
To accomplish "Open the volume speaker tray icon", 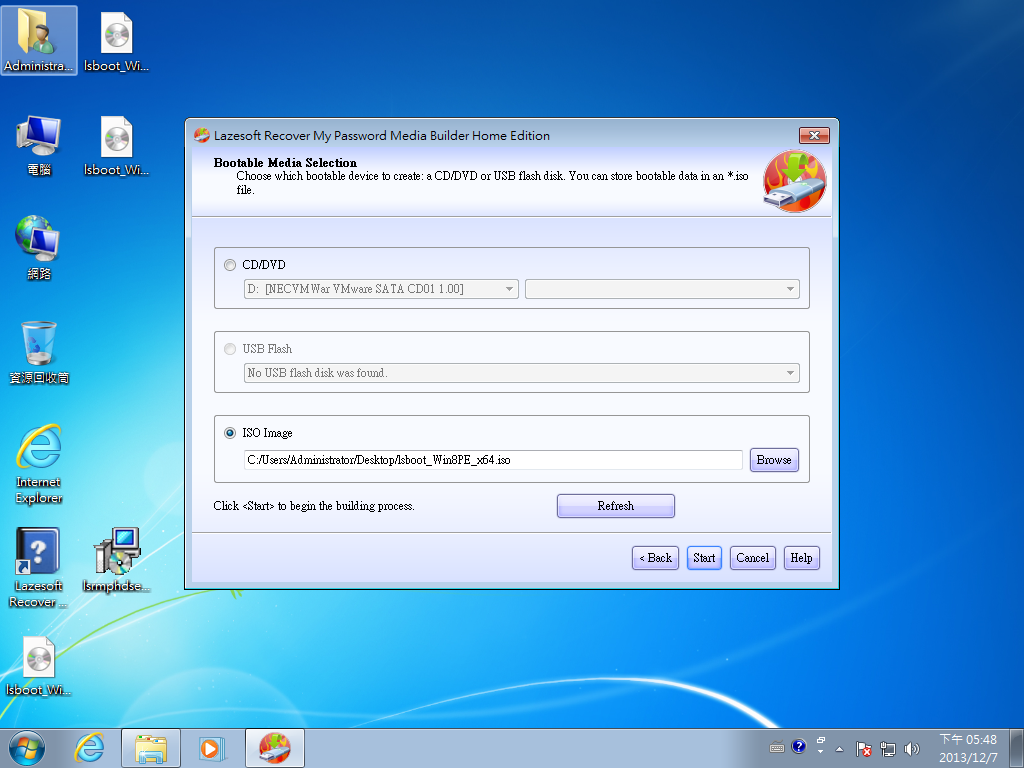I will click(912, 749).
